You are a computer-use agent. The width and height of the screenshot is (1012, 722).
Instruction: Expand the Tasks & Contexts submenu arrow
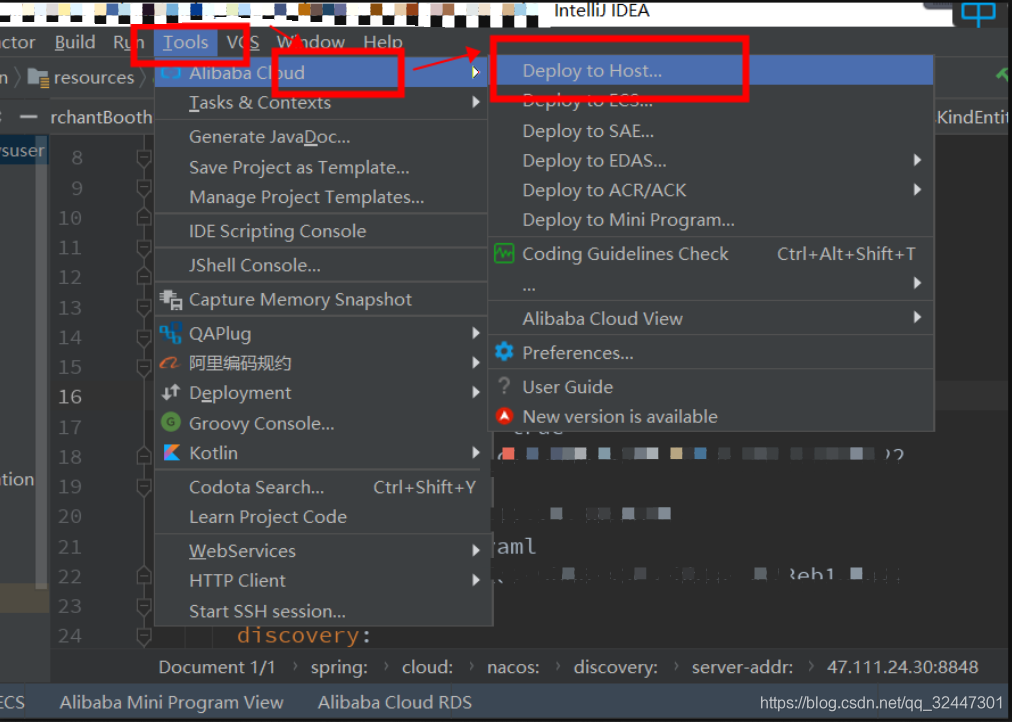[x=476, y=102]
